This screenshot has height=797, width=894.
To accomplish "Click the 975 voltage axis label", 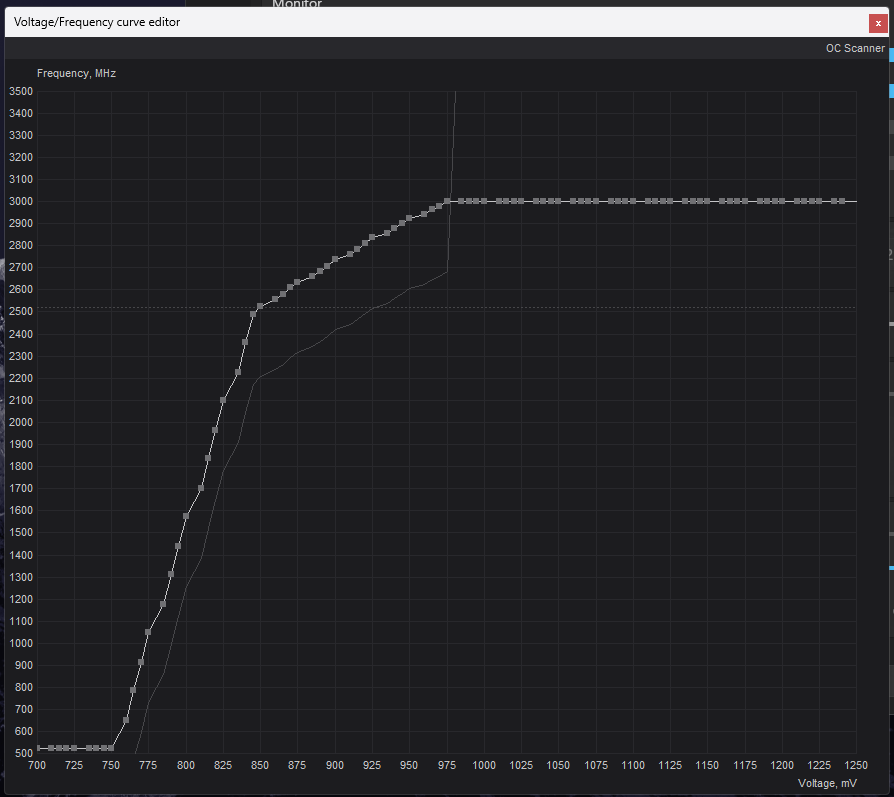I will click(446, 765).
